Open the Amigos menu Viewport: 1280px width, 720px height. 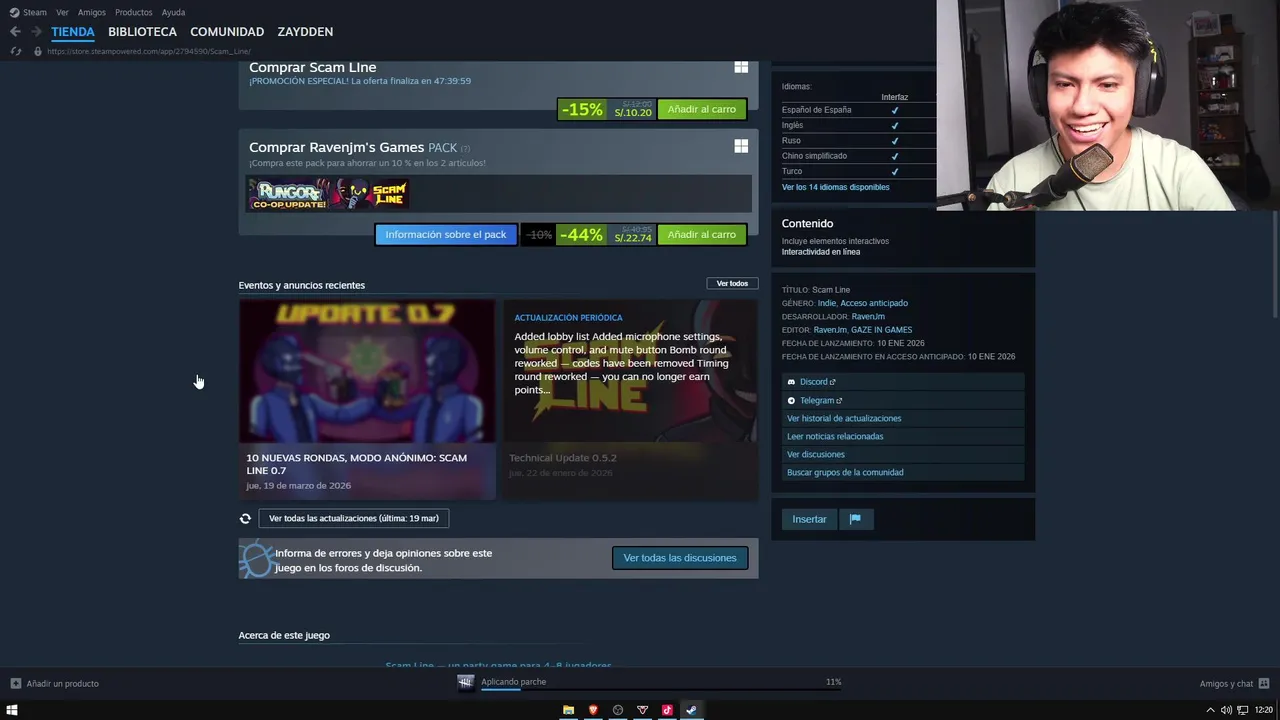92,12
